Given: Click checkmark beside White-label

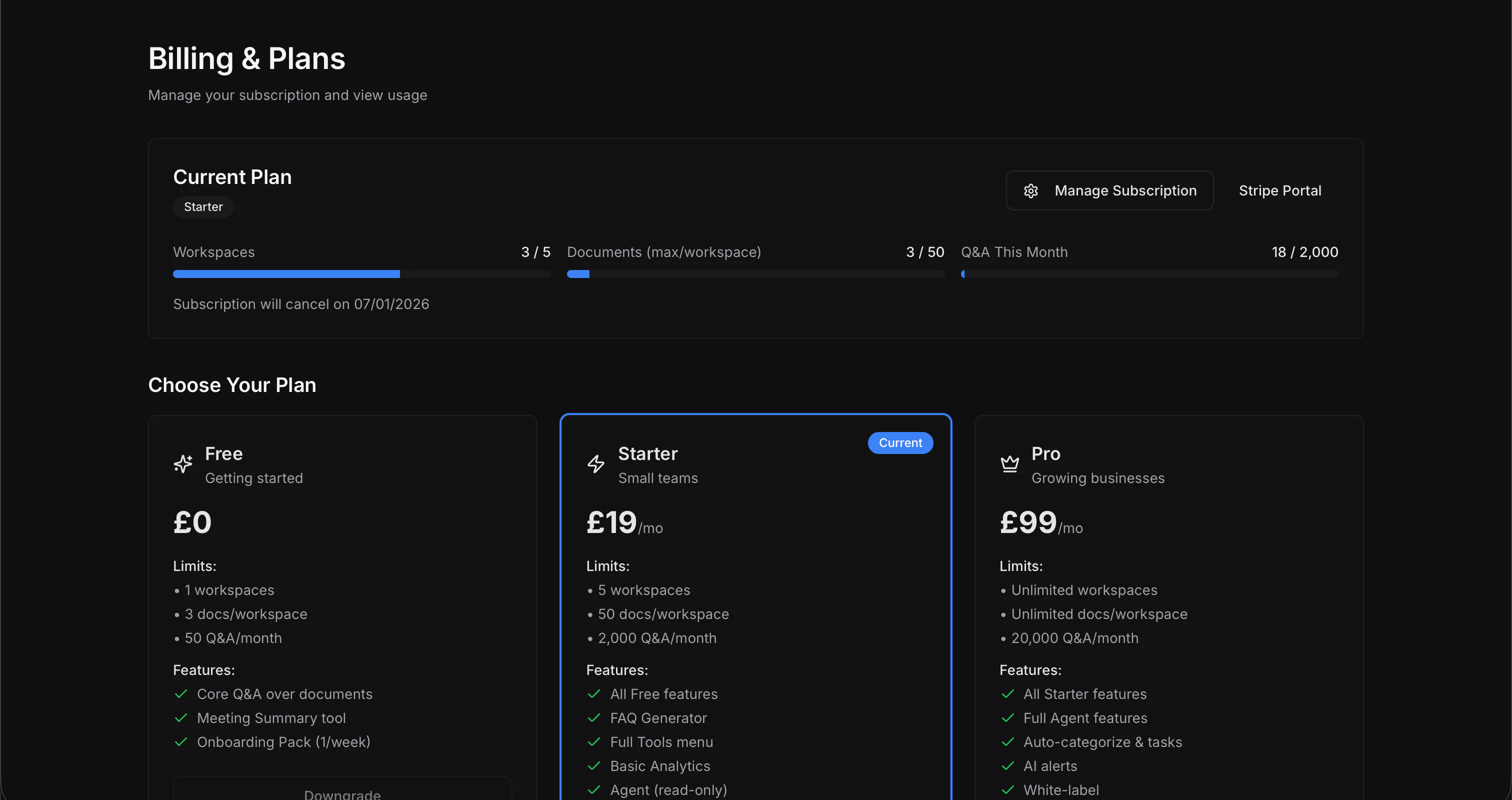Looking at the screenshot, I should point(1008,790).
